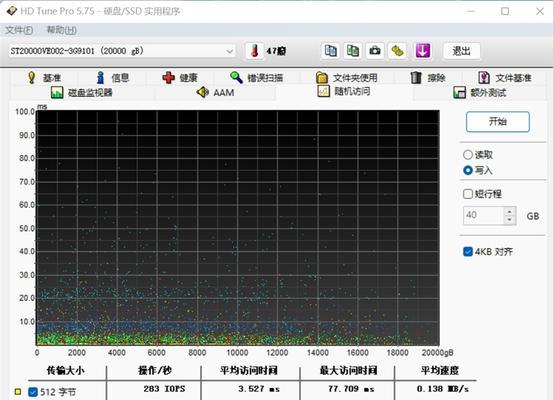Click the copy info to clipboard icon
This screenshot has width=553, height=400.
(x=330, y=51)
